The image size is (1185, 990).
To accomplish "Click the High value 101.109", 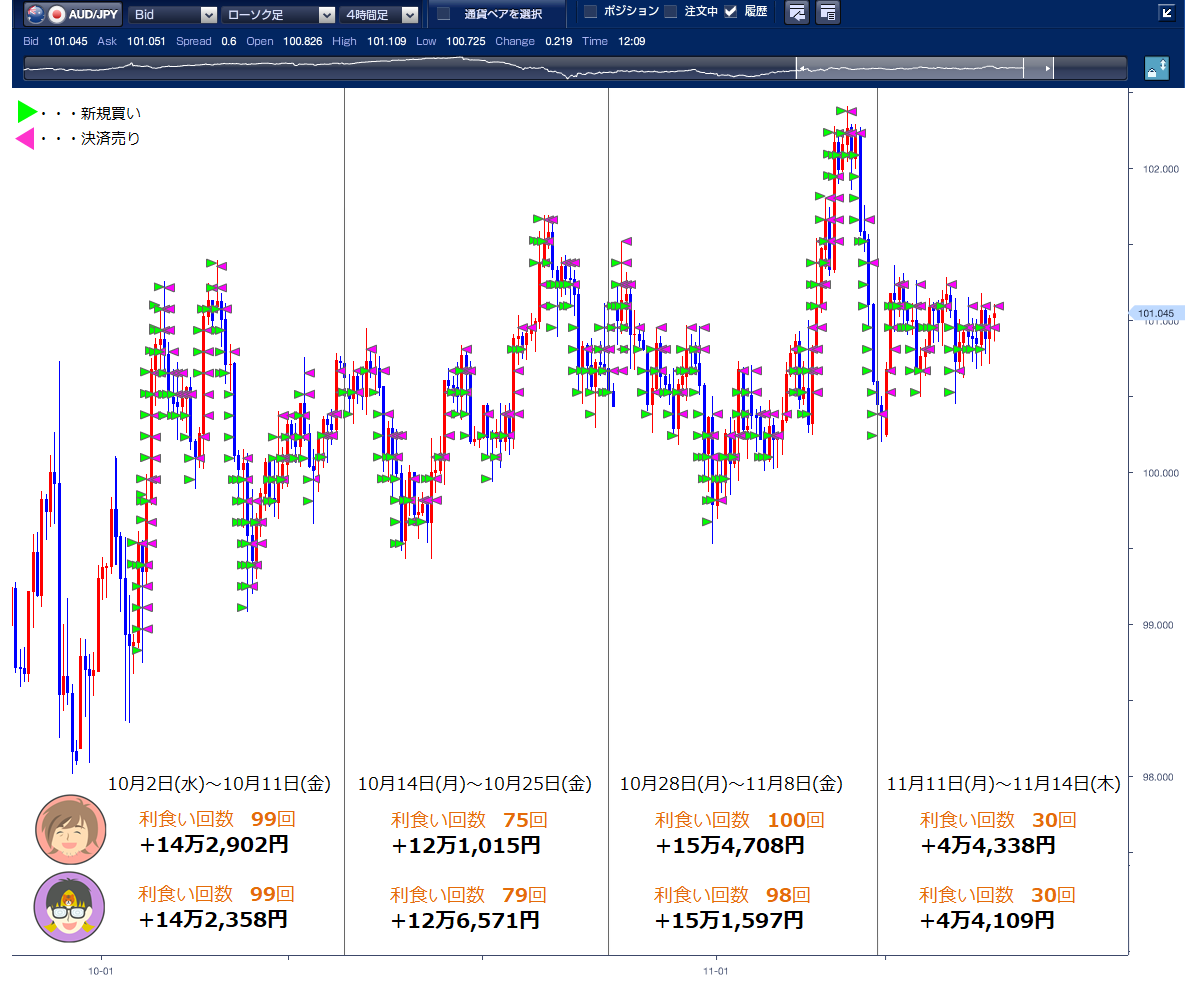I will click(x=386, y=42).
